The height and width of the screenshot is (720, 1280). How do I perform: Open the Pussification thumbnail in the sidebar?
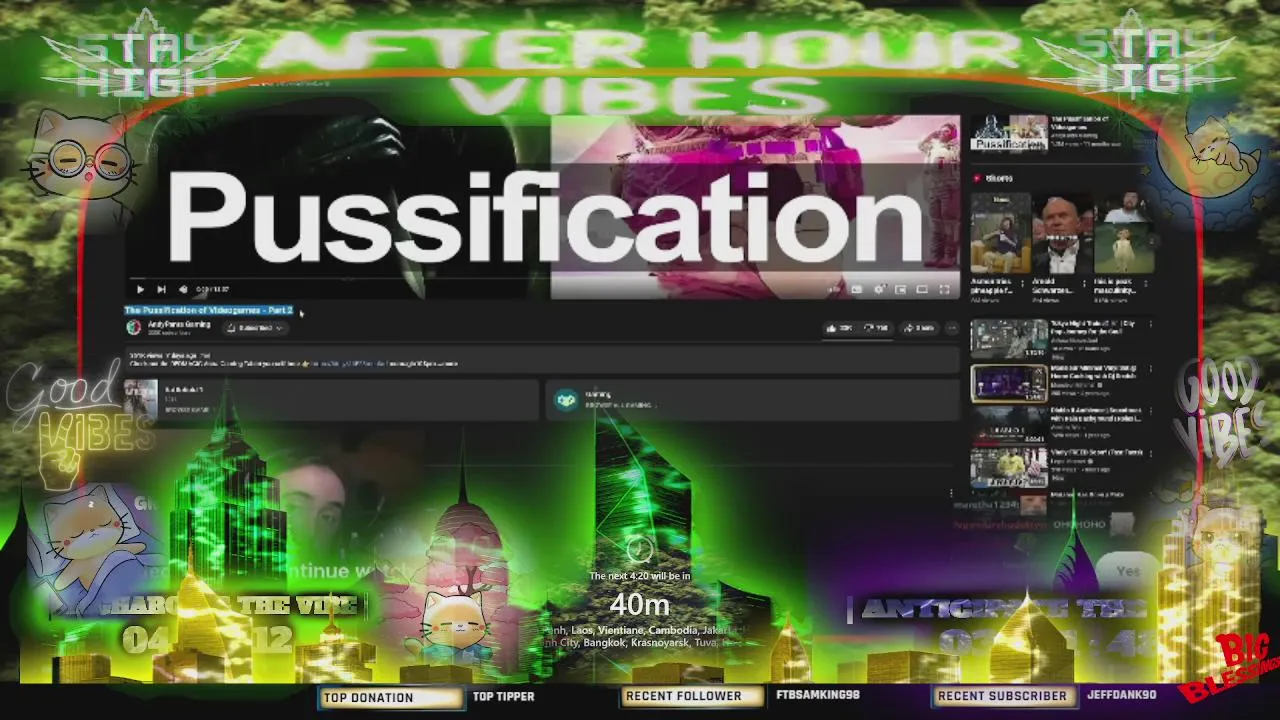click(x=1008, y=133)
